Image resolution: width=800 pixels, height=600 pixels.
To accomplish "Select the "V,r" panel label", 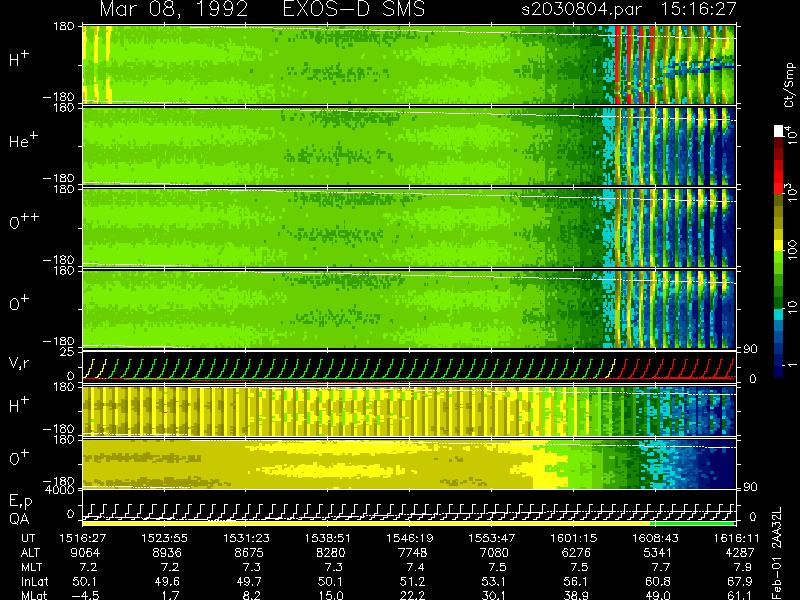I will coord(19,363).
